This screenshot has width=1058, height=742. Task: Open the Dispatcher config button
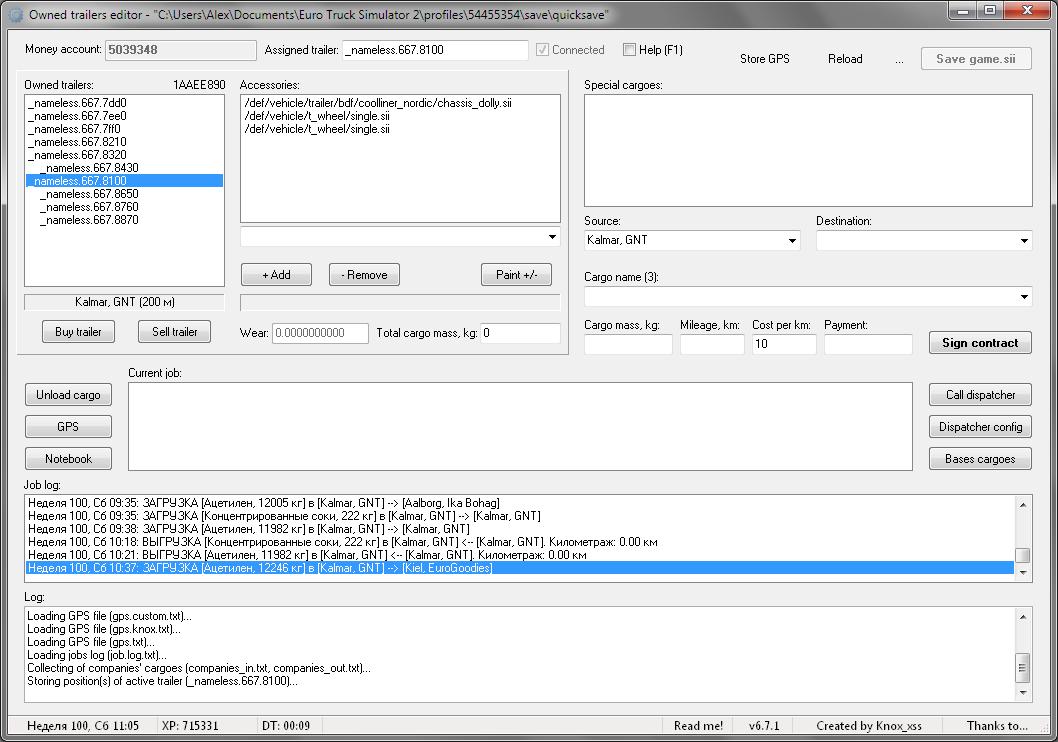pyautogui.click(x=980, y=427)
